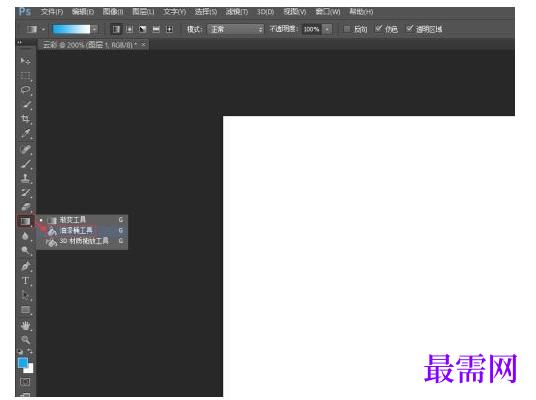Choose radial gradient style
Image resolution: width=536 pixels, height=400 pixels.
click(130, 29)
